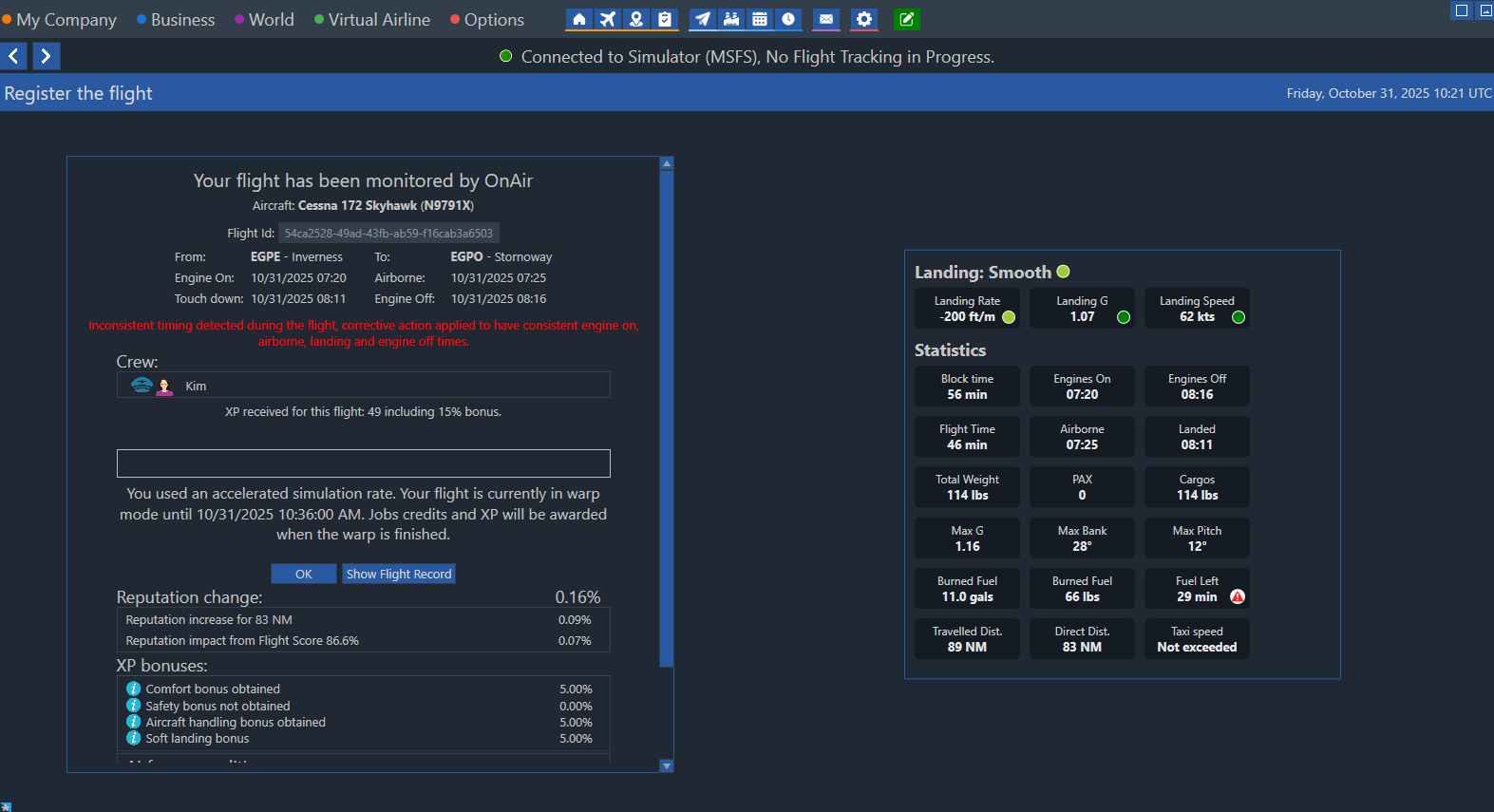Open the Virtual Airline menu
The height and width of the screenshot is (812, 1494).
[x=378, y=20]
